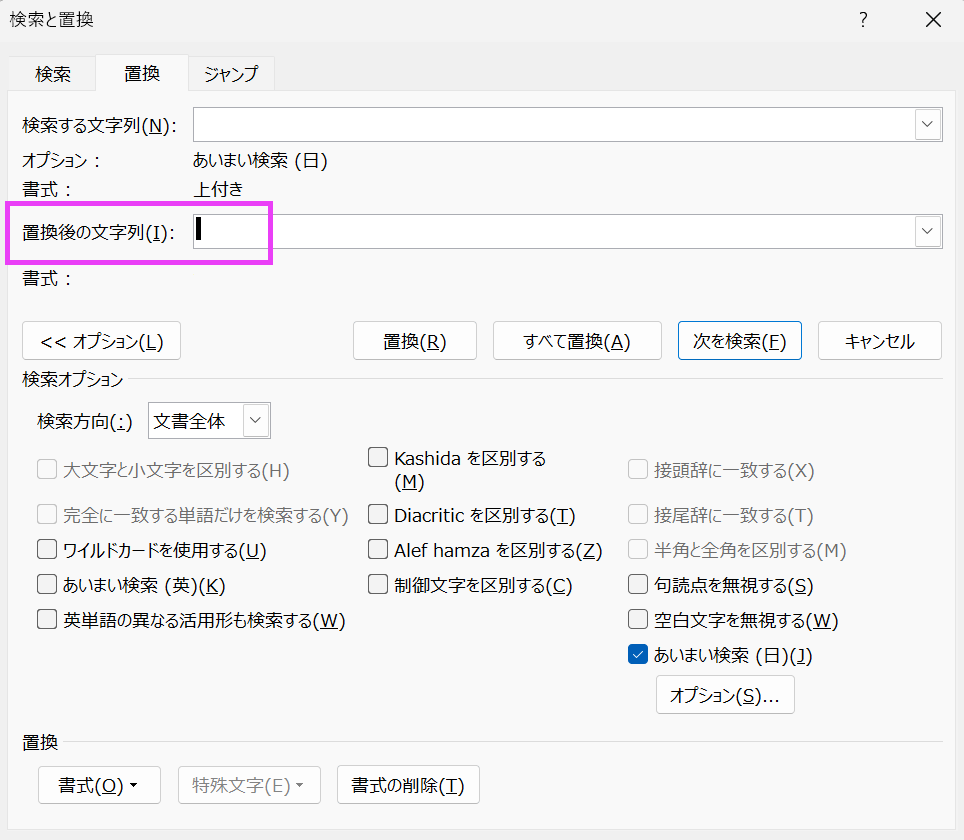Click the 次を検索 button
964x840 pixels.
739,341
